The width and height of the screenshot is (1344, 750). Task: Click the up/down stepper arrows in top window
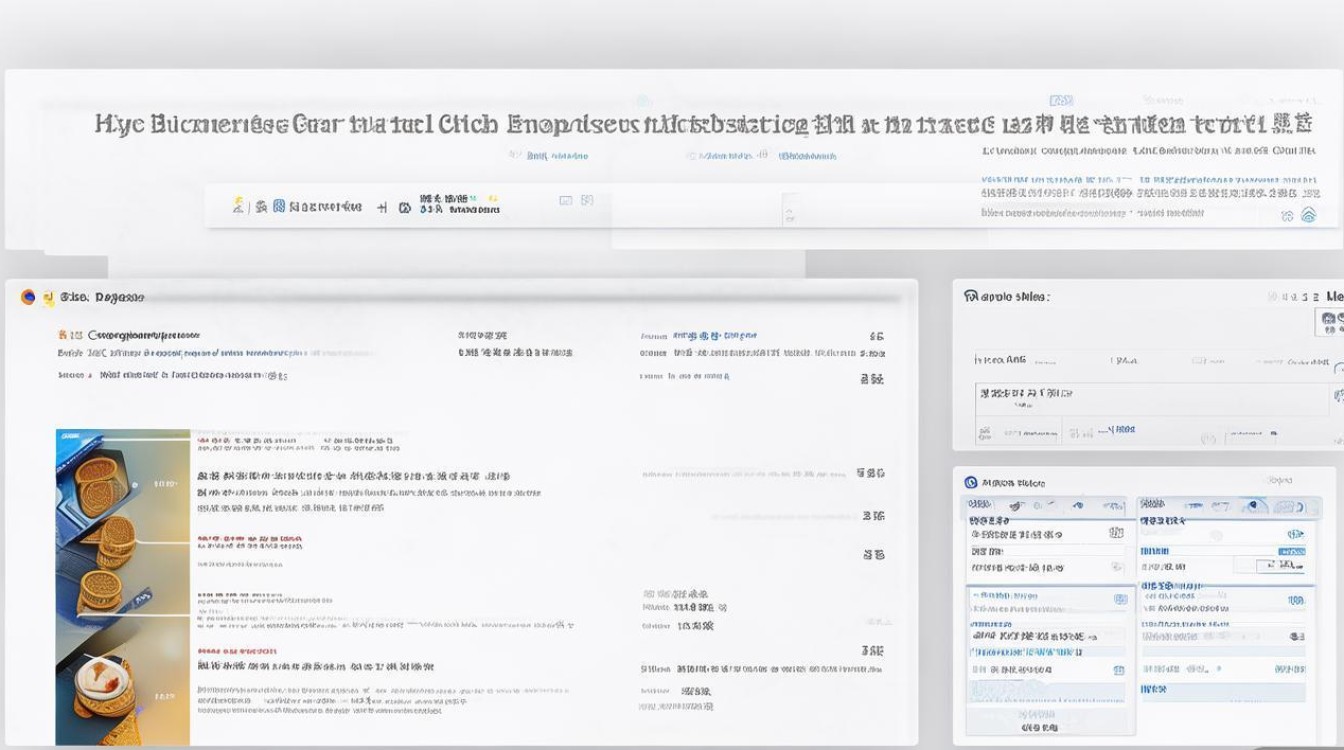[789, 214]
